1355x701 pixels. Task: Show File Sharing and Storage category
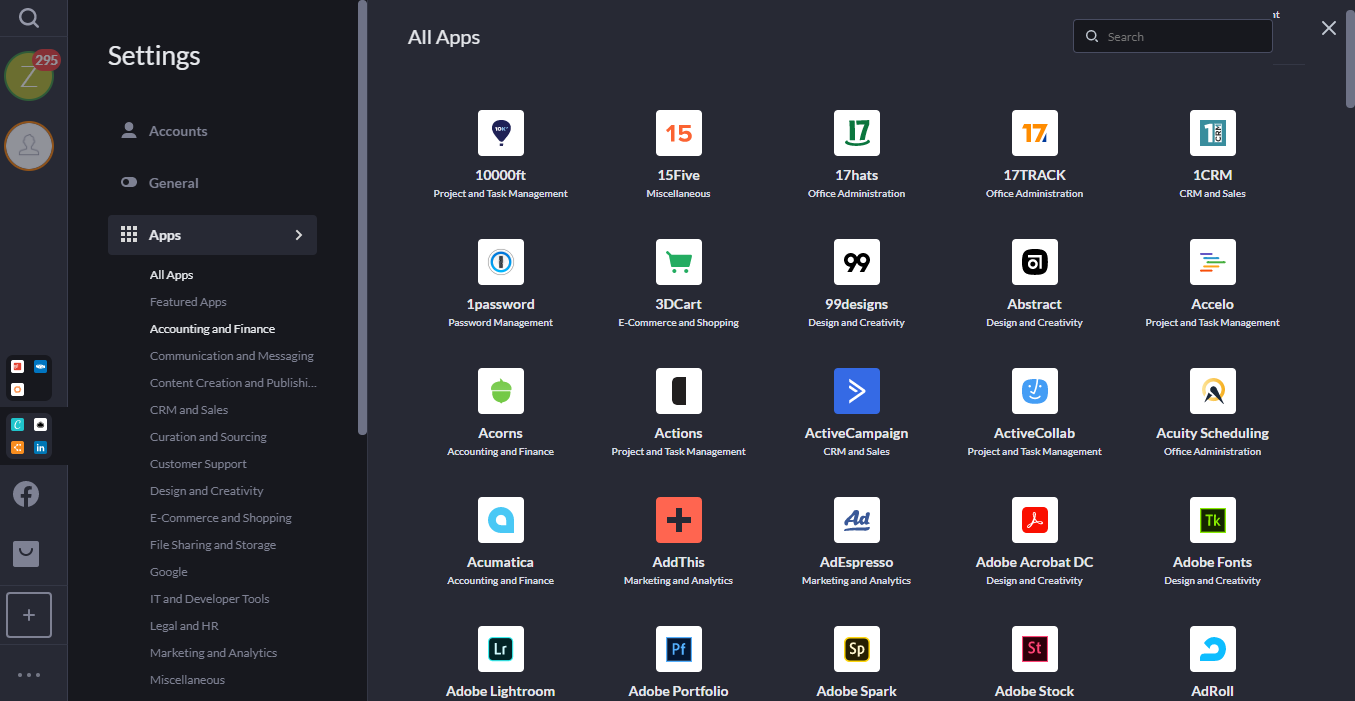[213, 545]
